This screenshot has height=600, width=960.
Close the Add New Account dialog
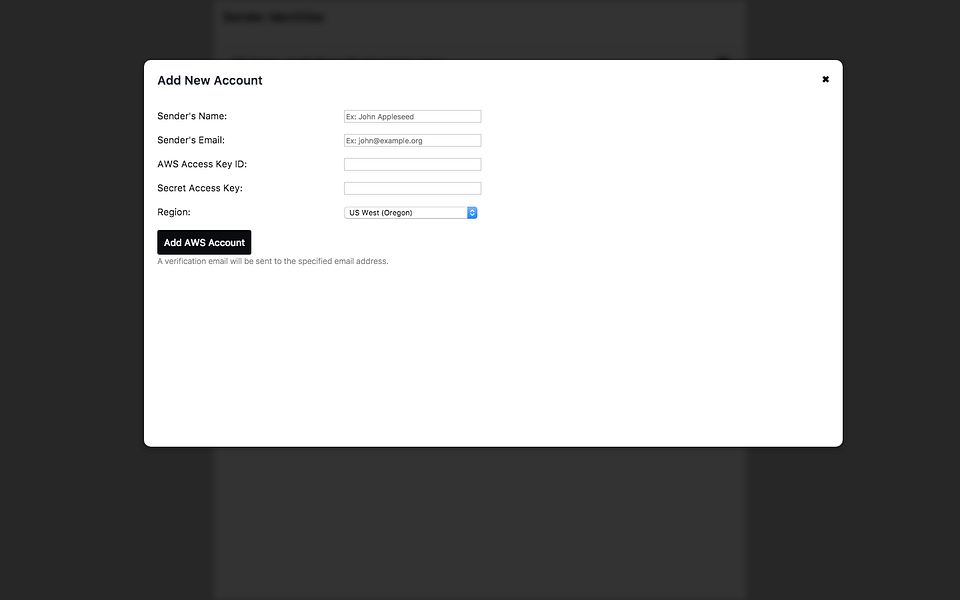[x=825, y=78]
